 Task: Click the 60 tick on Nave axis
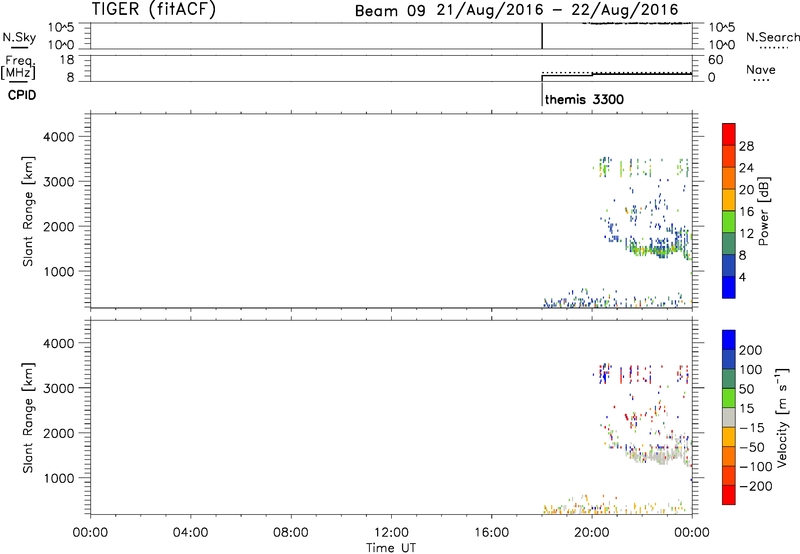pyautogui.click(x=715, y=60)
